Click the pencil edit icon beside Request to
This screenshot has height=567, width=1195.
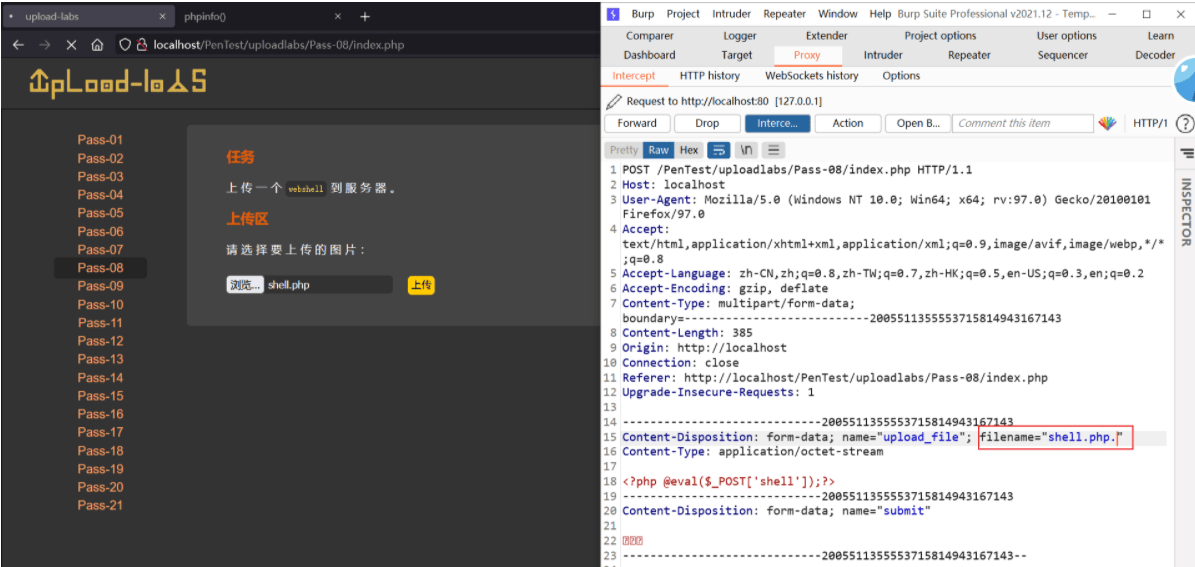point(614,101)
